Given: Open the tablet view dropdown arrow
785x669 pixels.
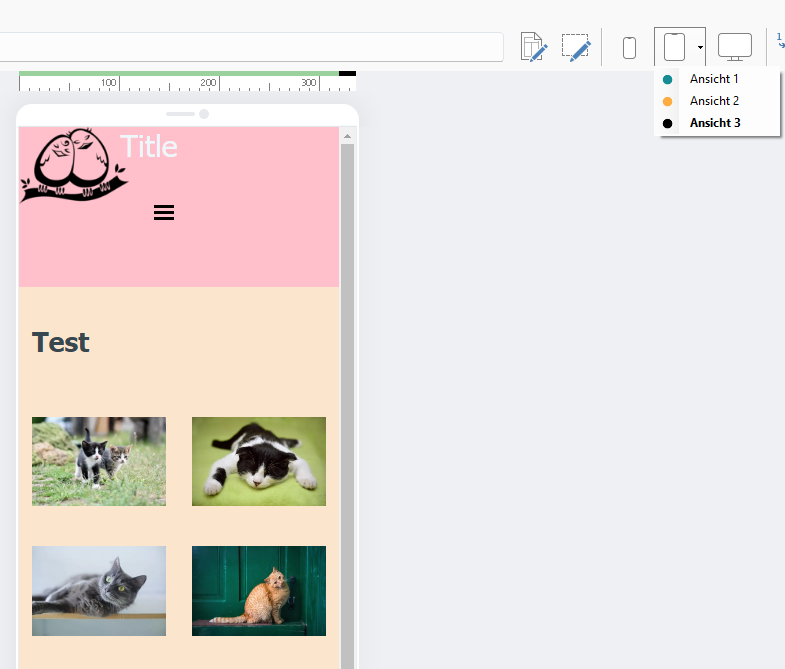Looking at the screenshot, I should [700, 47].
